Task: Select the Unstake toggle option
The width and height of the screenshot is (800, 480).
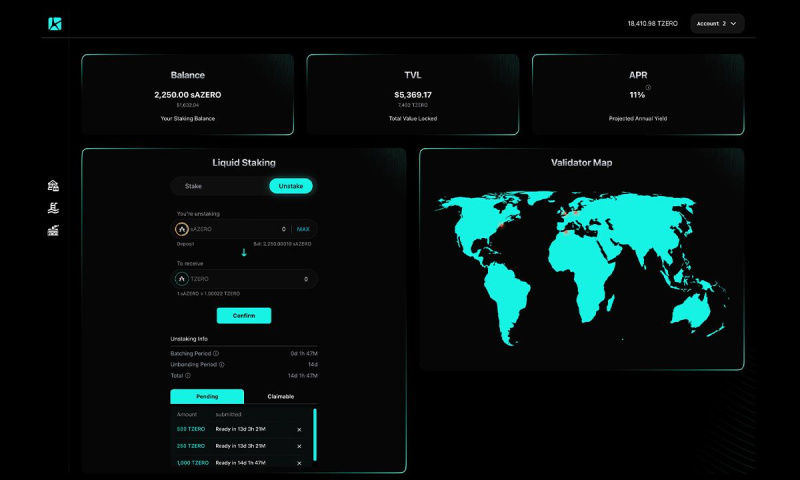Action: [x=291, y=186]
